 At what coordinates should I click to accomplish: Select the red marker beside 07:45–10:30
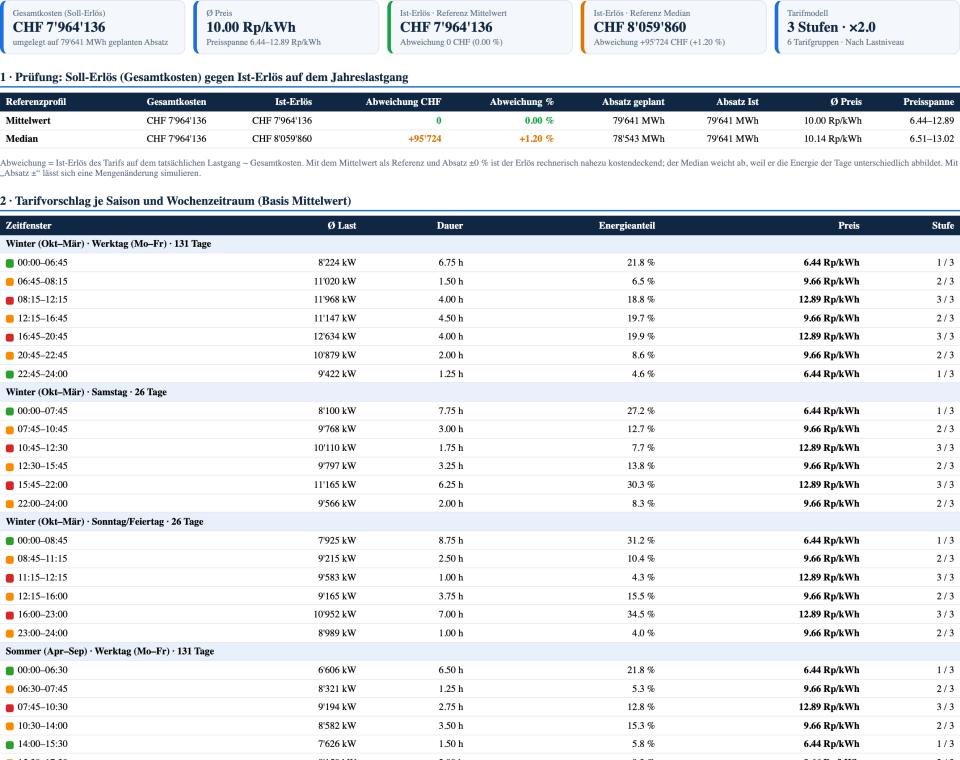(10, 707)
